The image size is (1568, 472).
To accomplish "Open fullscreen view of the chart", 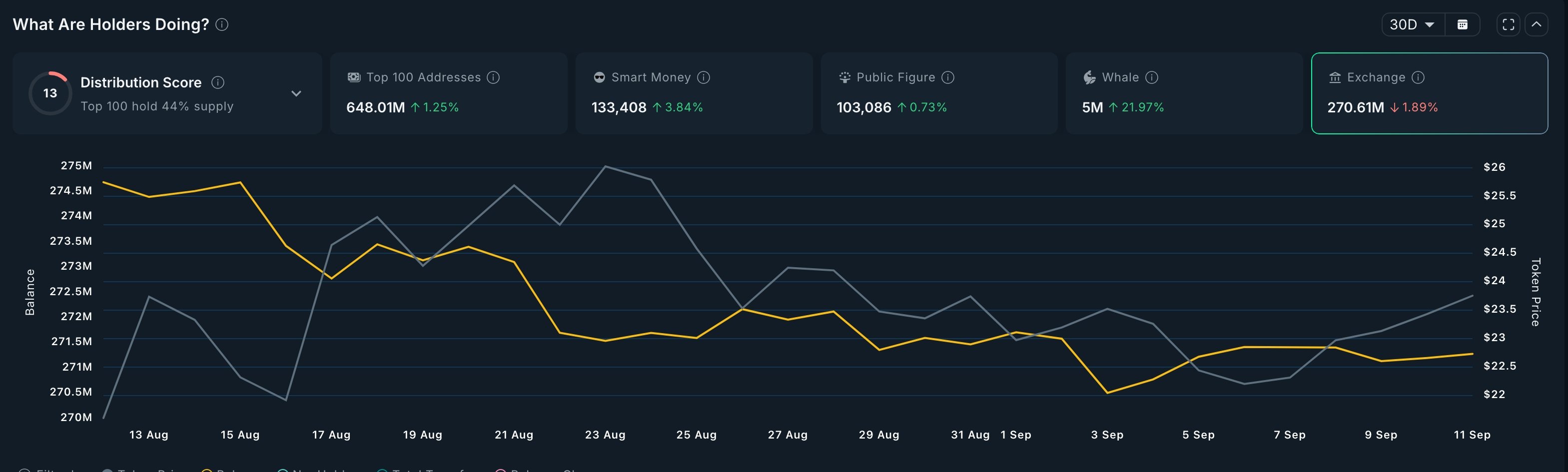I will click(x=1509, y=24).
